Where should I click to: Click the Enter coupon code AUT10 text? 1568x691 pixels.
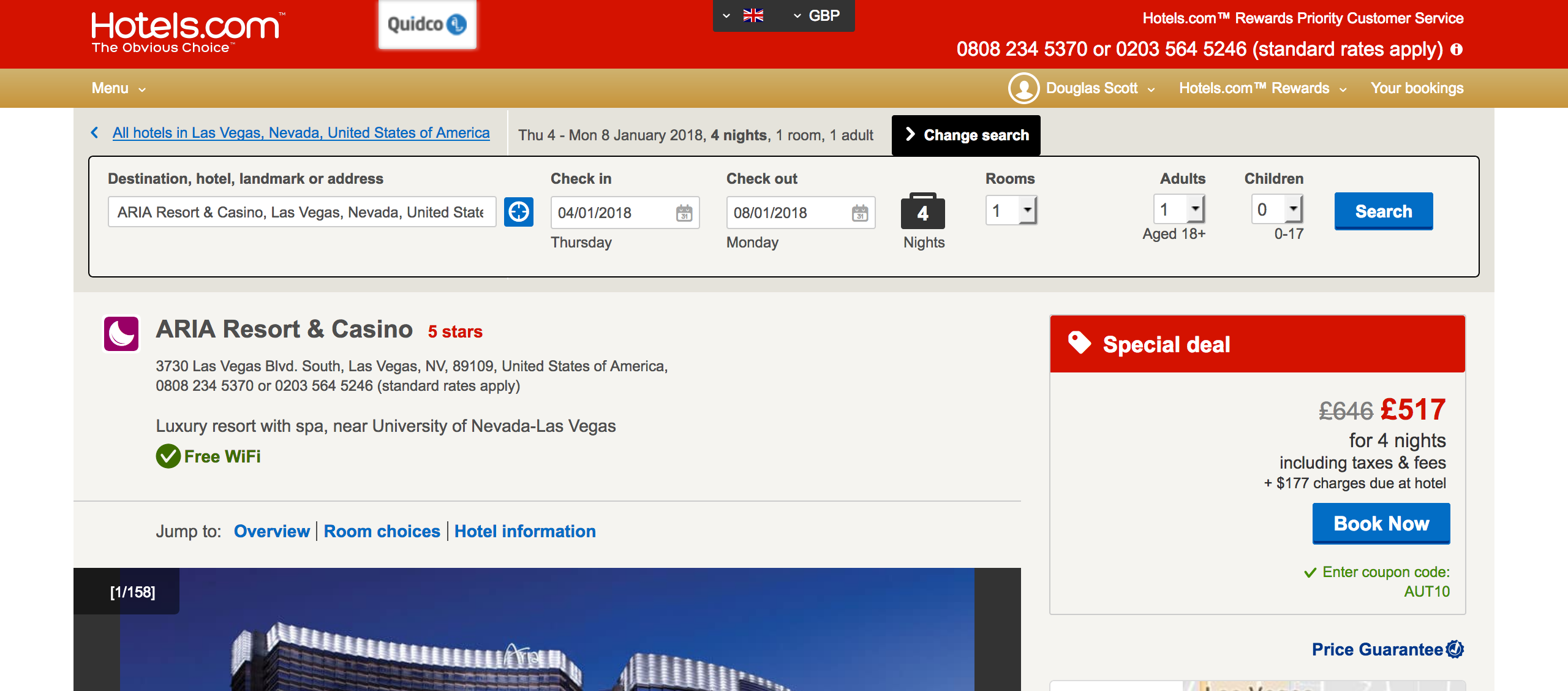click(x=1377, y=582)
